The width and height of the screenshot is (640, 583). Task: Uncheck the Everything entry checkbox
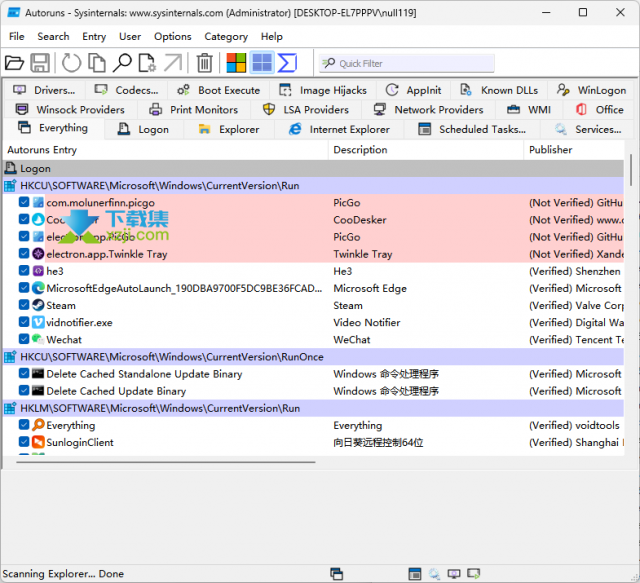click(x=24, y=425)
